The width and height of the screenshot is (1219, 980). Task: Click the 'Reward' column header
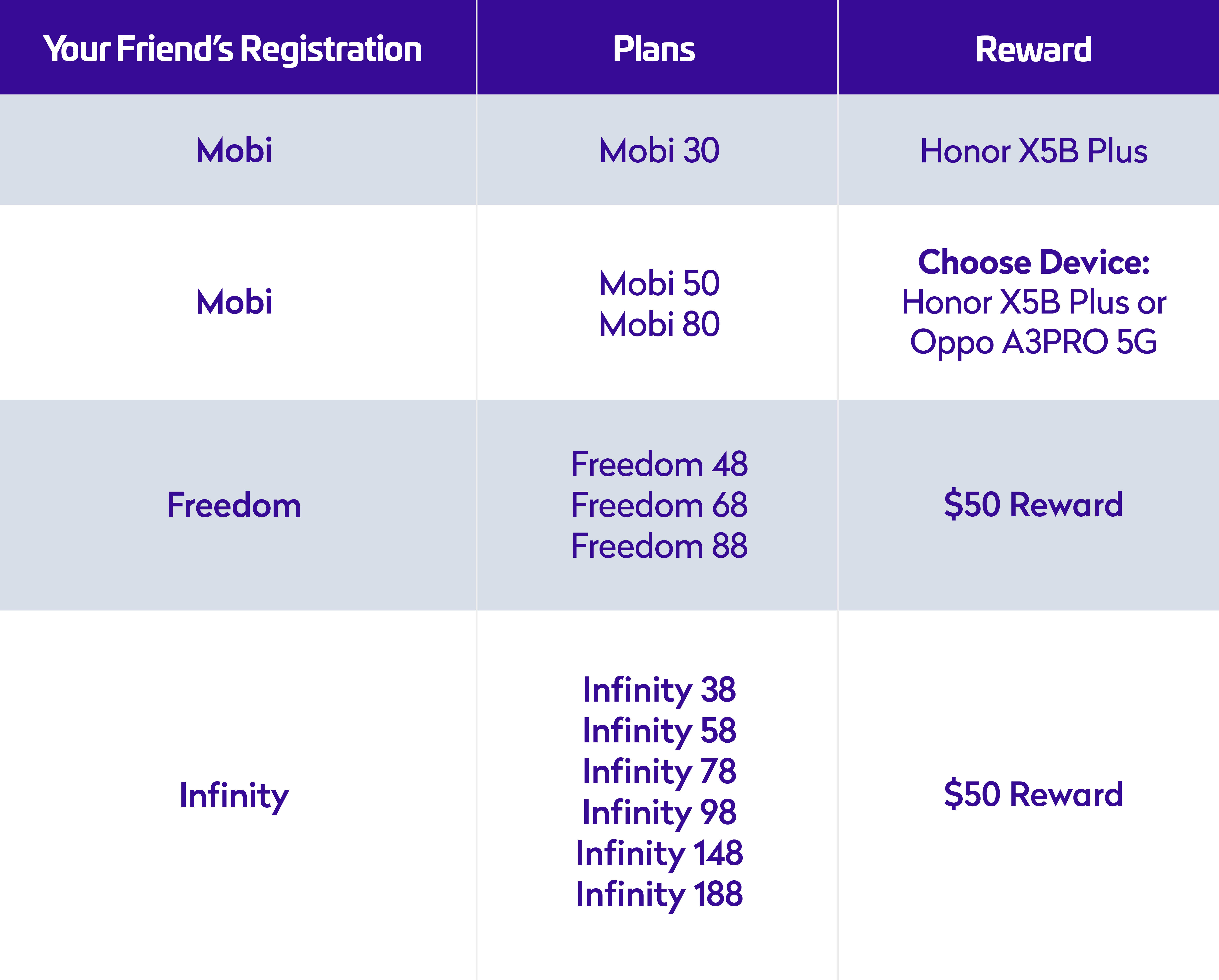click(1034, 49)
